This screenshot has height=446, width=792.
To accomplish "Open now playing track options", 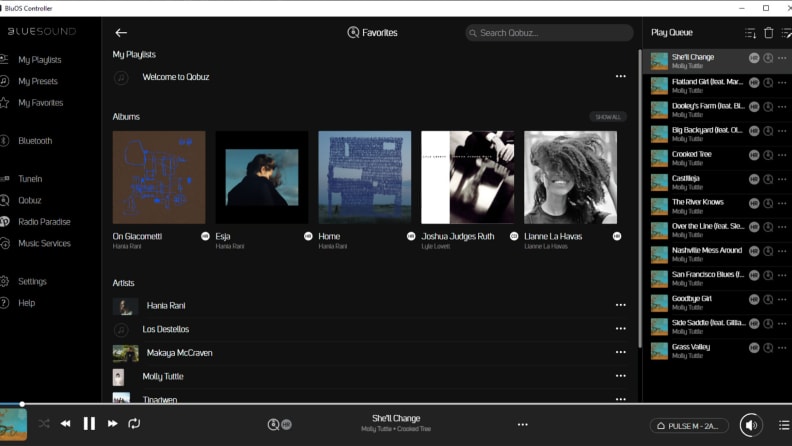I will pyautogui.click(x=523, y=425).
